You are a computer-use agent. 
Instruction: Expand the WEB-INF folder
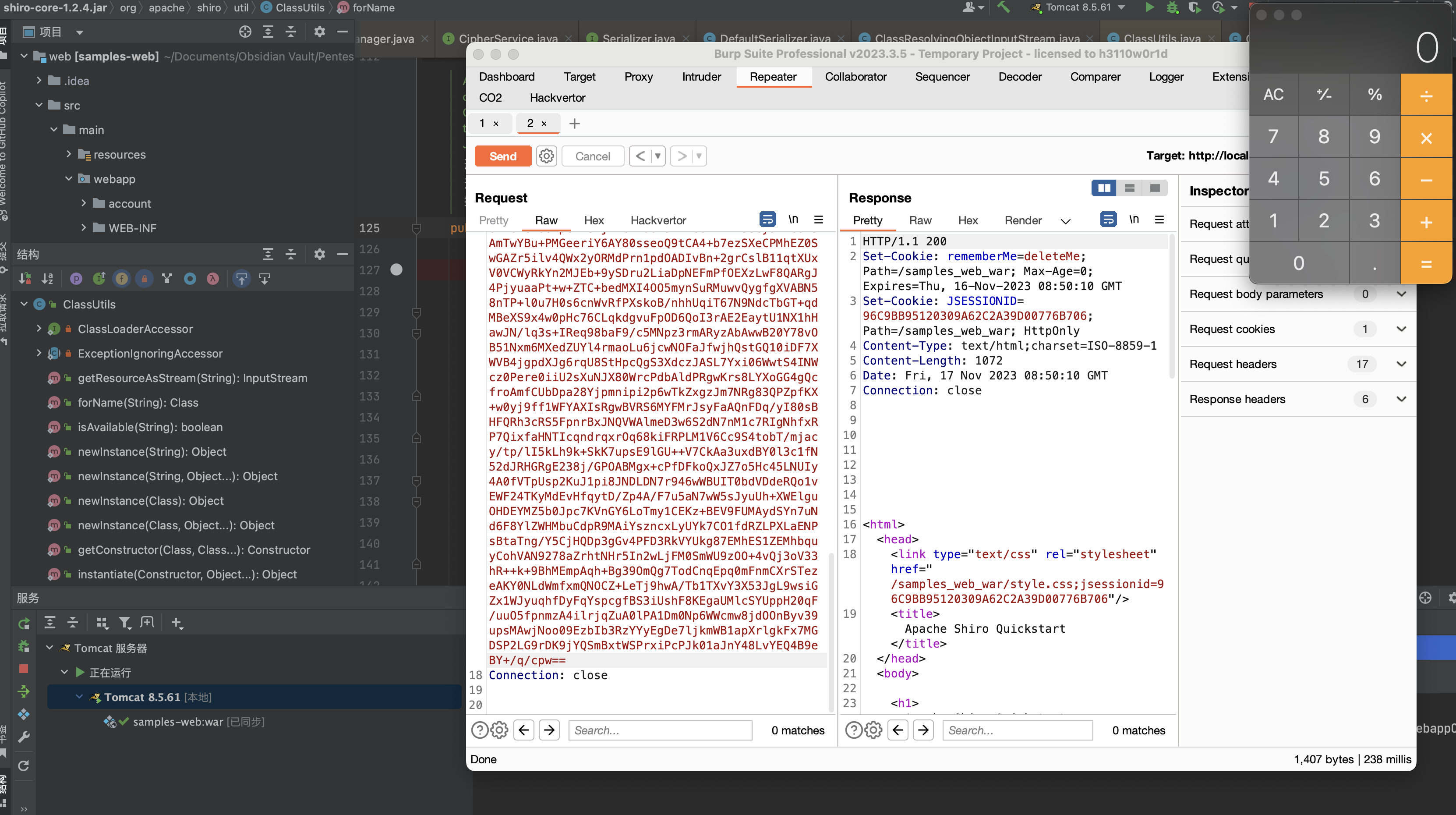84,228
